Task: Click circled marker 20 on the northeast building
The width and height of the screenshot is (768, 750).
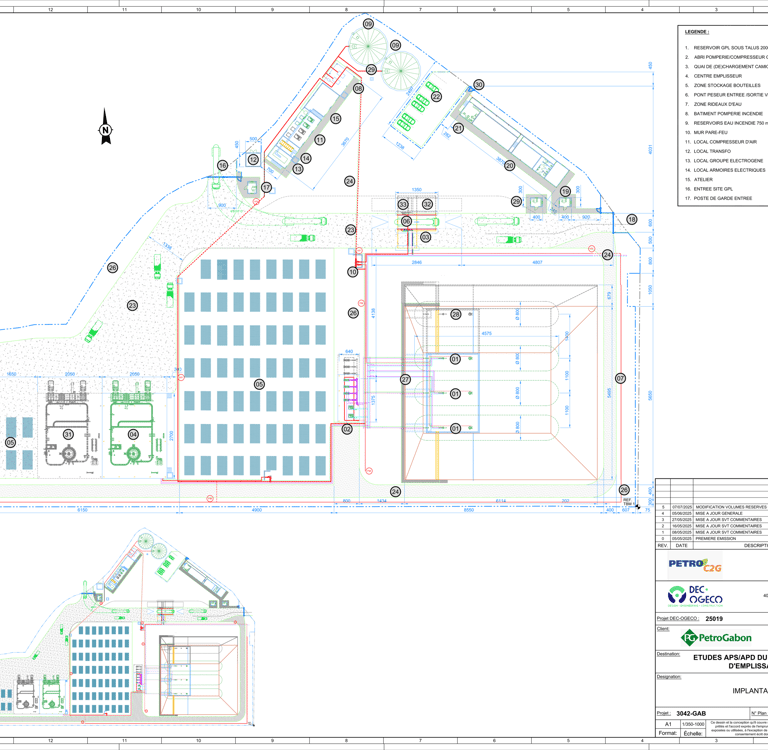Action: (509, 166)
